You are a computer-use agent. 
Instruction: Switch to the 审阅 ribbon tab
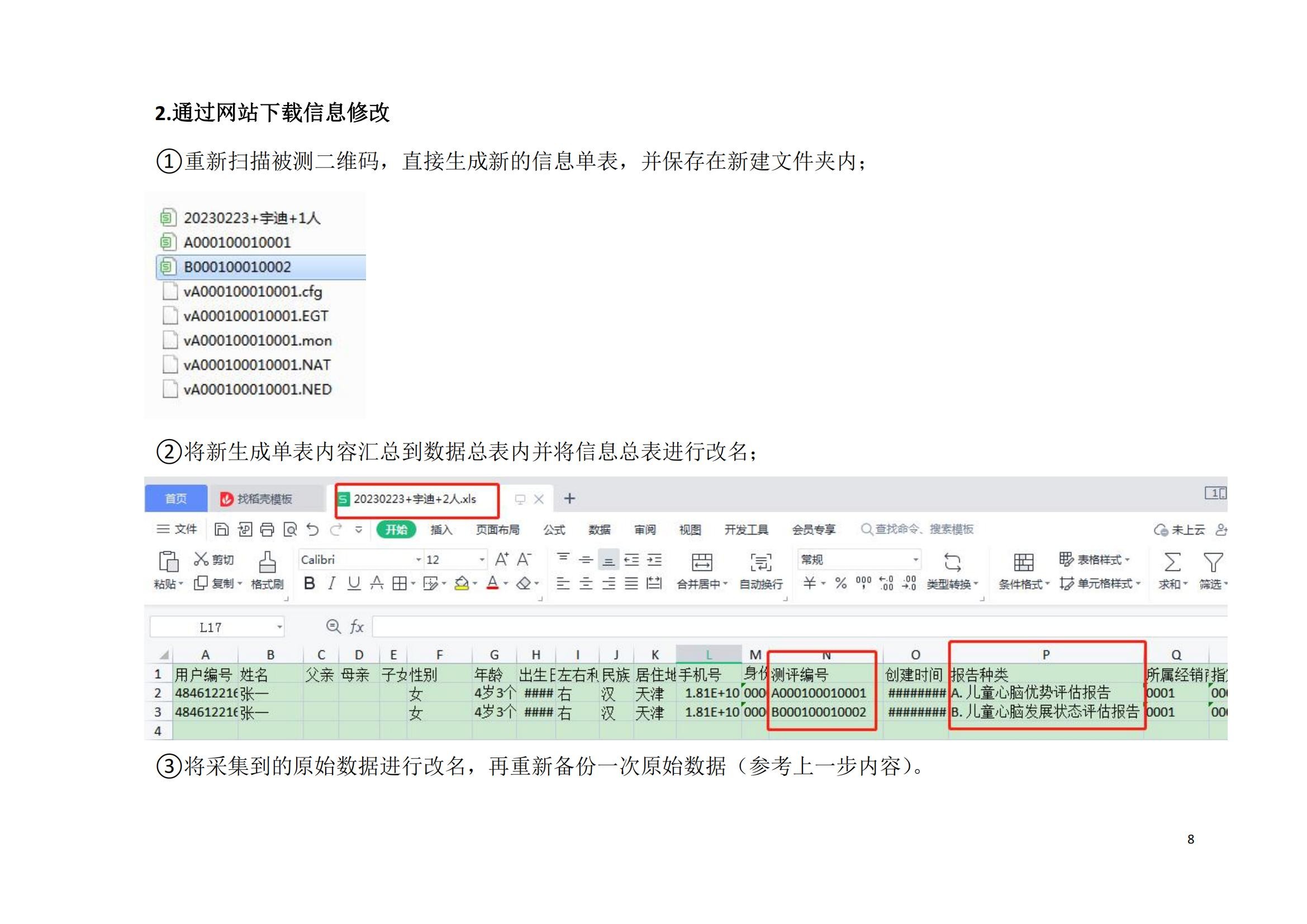point(645,530)
